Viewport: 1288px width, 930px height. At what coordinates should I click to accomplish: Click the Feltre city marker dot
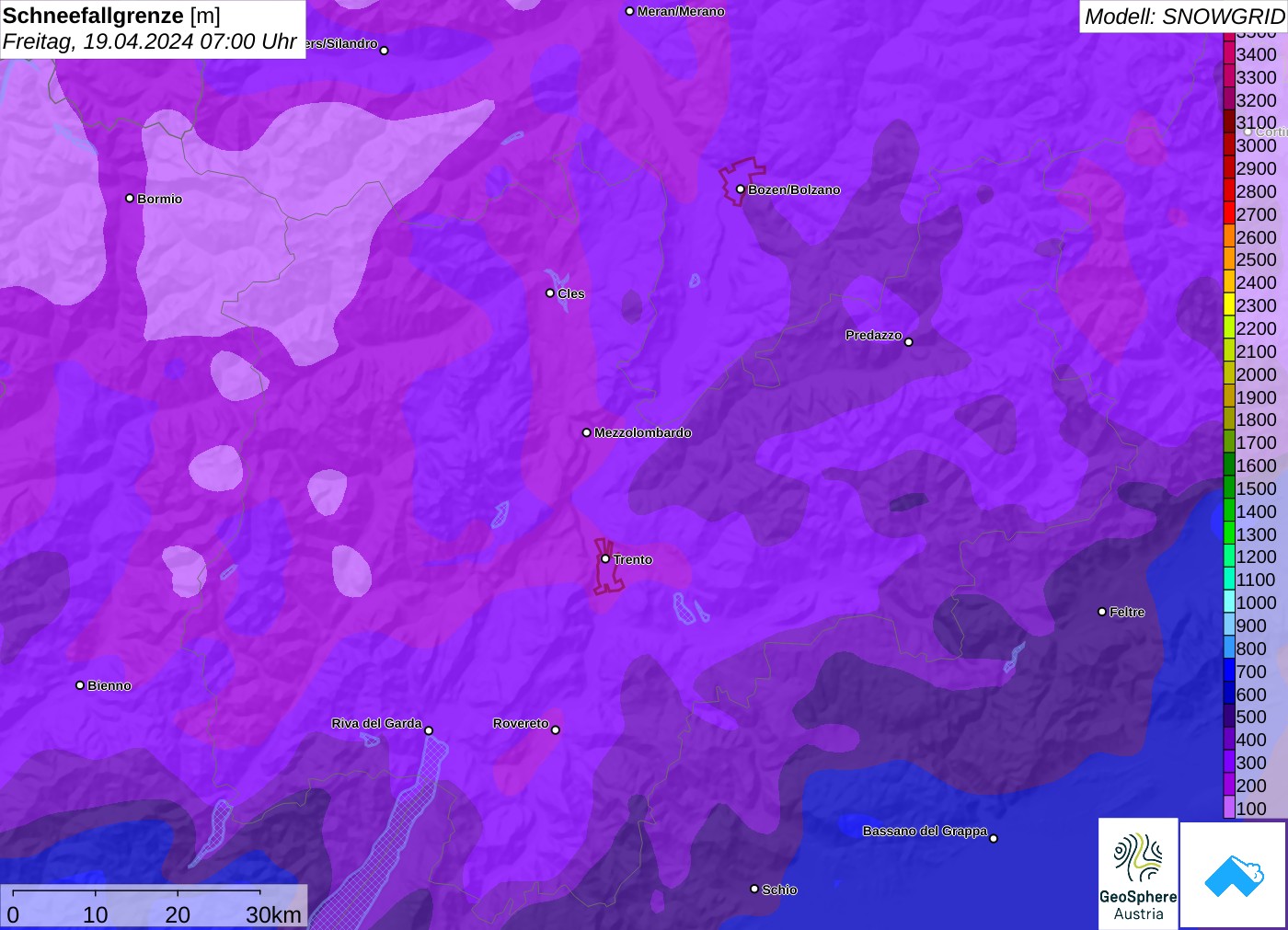coord(1102,611)
